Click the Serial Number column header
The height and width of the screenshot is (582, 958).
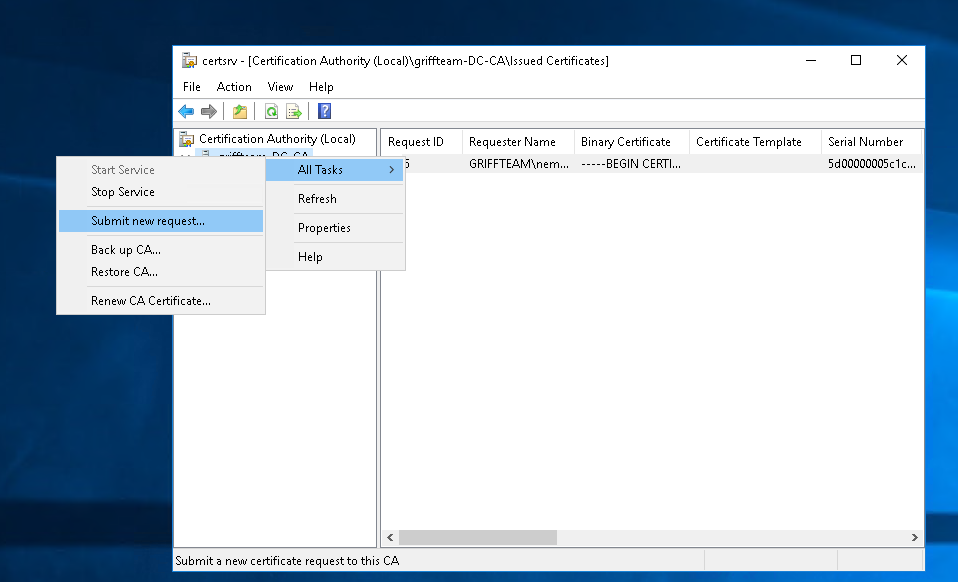[865, 142]
